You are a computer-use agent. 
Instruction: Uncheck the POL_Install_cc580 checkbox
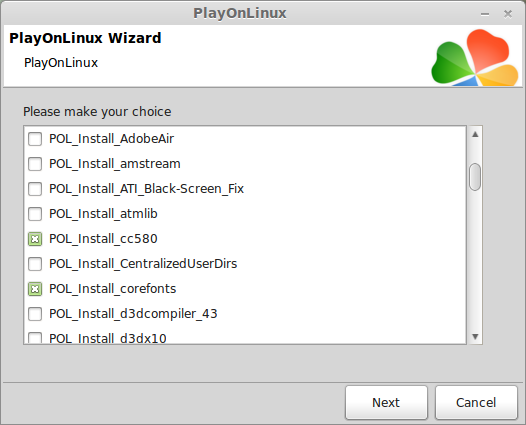point(35,239)
